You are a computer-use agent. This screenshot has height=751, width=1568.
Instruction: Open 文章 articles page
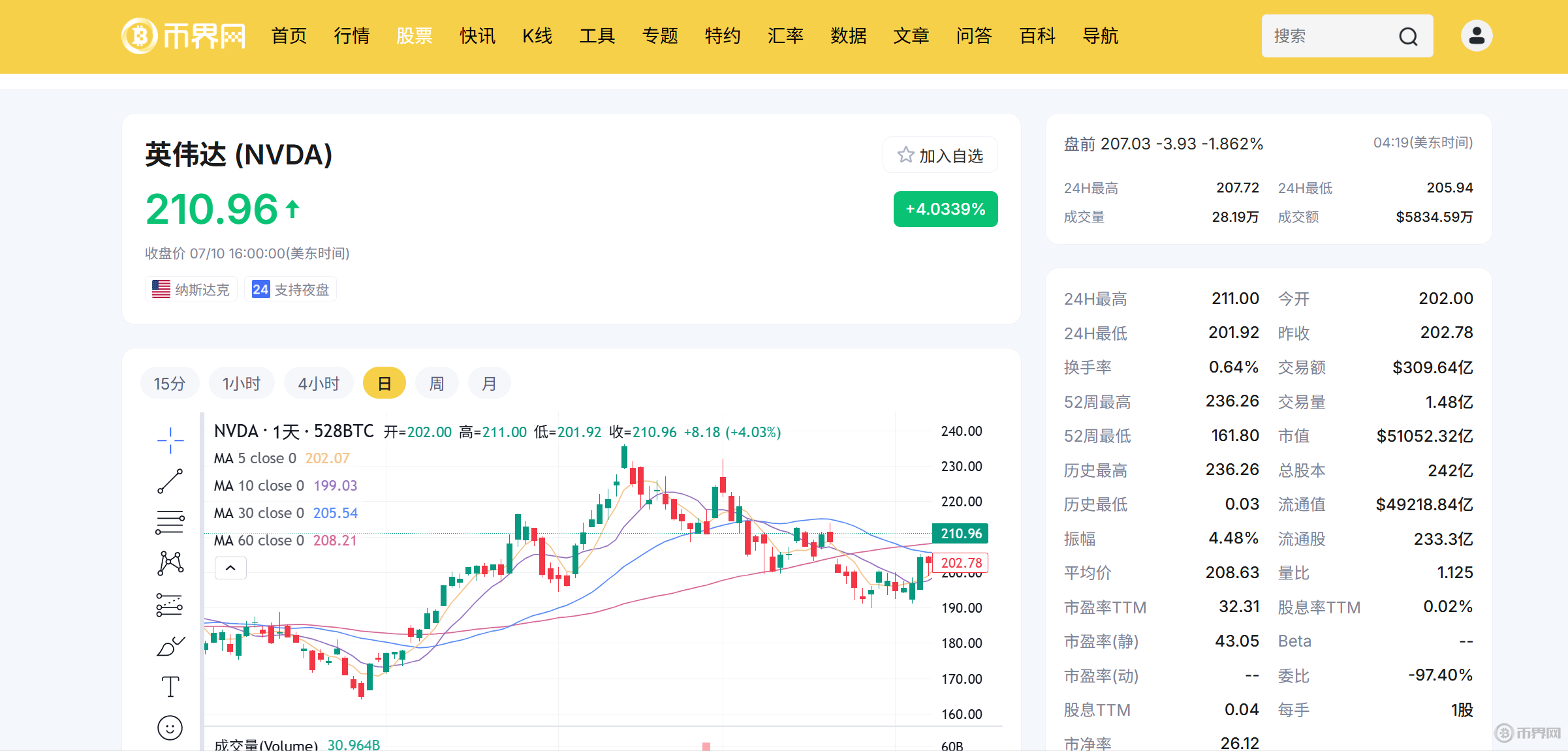[911, 36]
